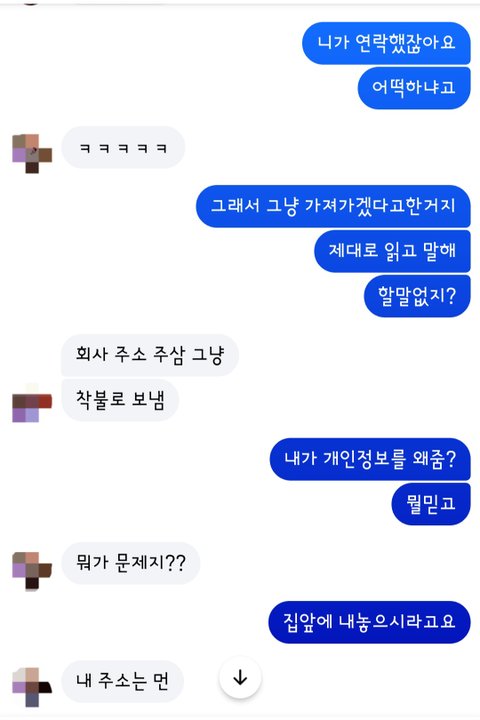Tap the 내가 개인정보를 왜줌? message
The width and height of the screenshot is (480, 720).
point(370,459)
